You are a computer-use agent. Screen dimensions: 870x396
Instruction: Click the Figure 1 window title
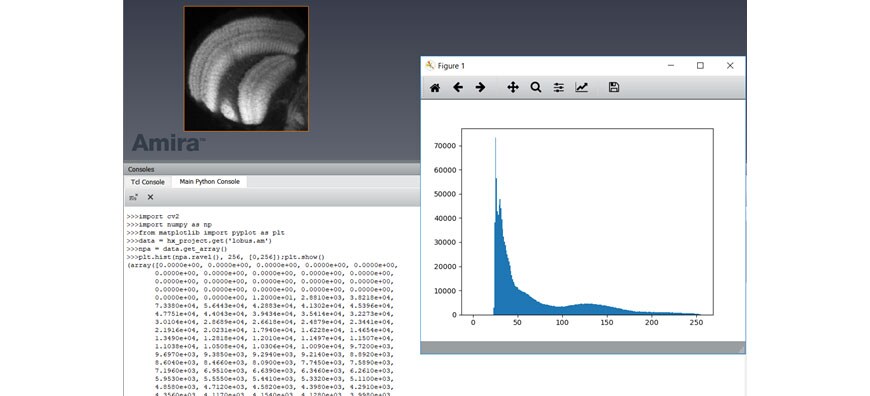point(451,66)
